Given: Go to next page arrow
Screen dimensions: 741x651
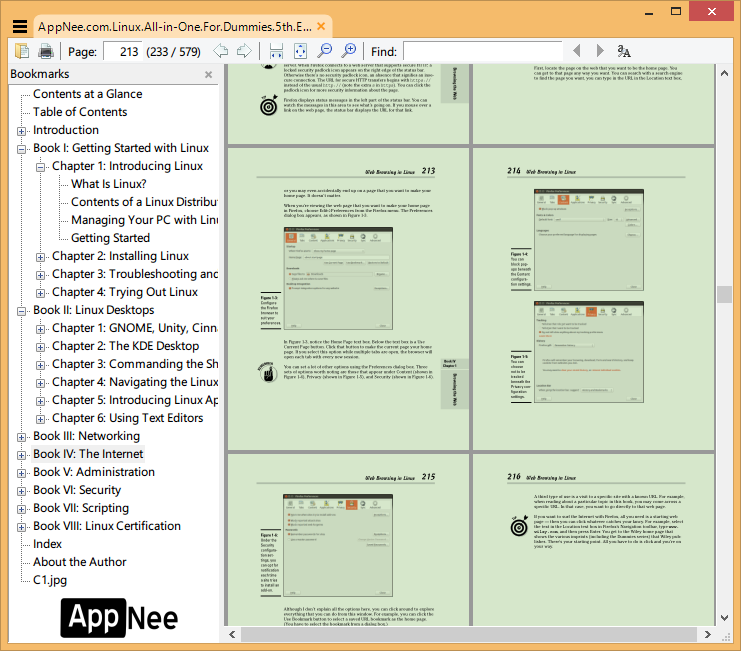Looking at the screenshot, I should (x=244, y=51).
